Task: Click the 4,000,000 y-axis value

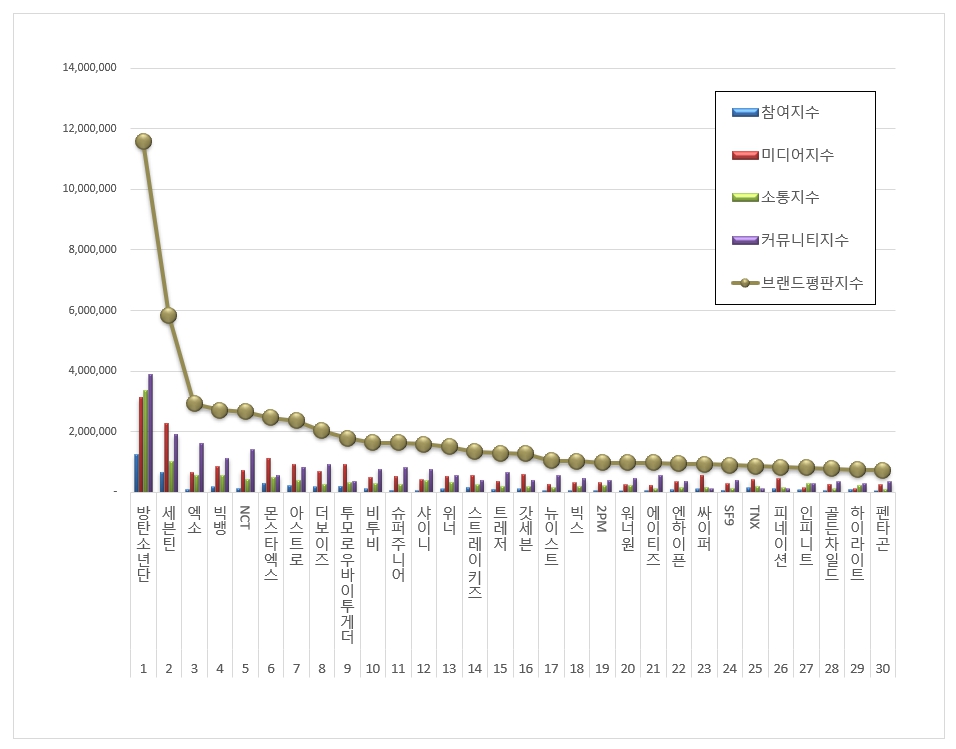Action: coord(92,370)
